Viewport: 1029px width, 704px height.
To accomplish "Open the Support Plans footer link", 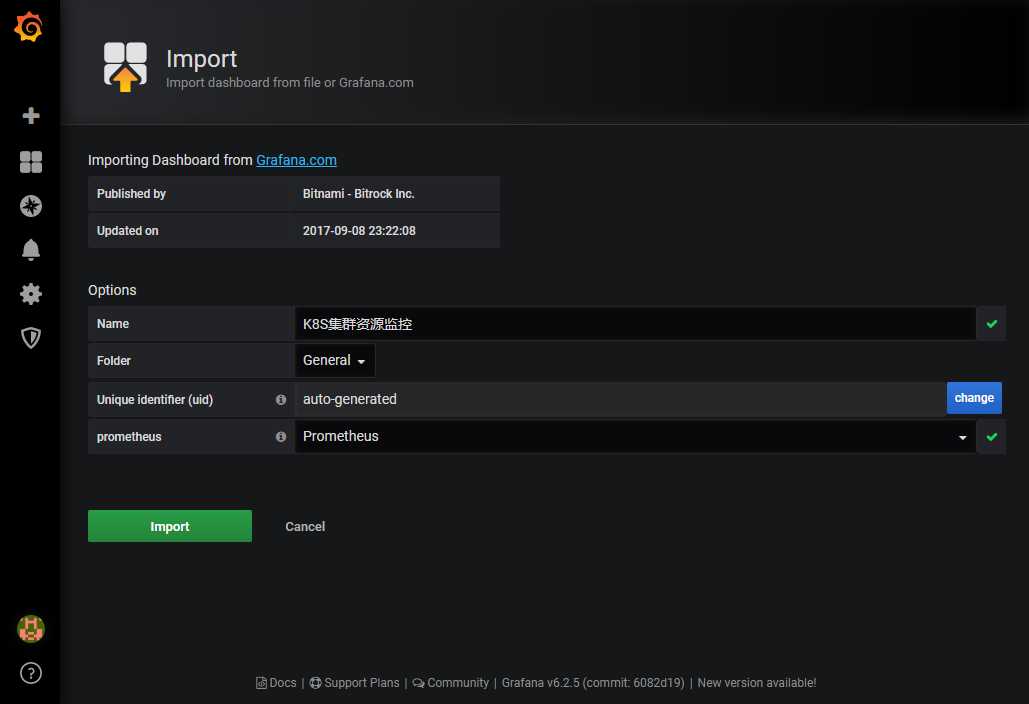I will point(354,683).
